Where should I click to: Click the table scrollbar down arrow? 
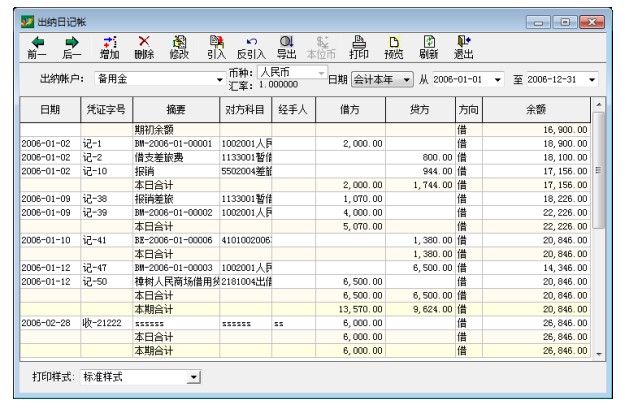599,354
